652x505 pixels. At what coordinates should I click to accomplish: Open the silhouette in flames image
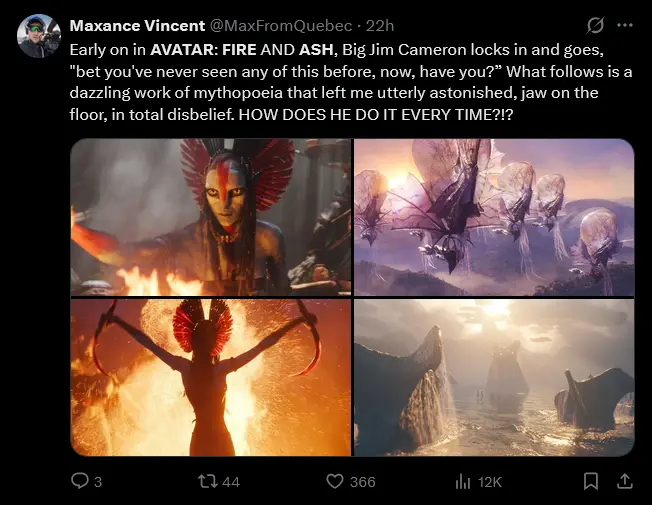tap(211, 377)
